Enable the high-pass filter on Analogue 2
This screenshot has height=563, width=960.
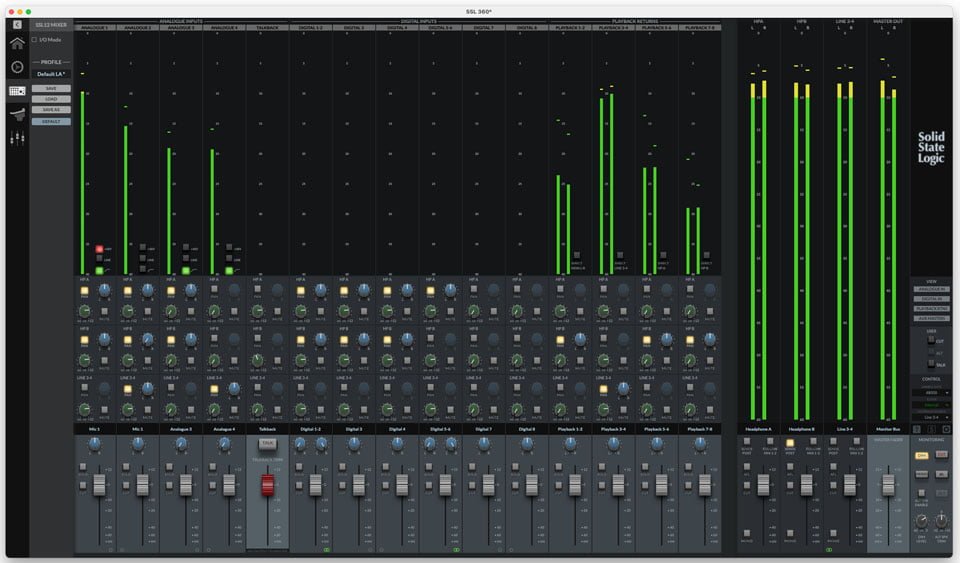143,269
